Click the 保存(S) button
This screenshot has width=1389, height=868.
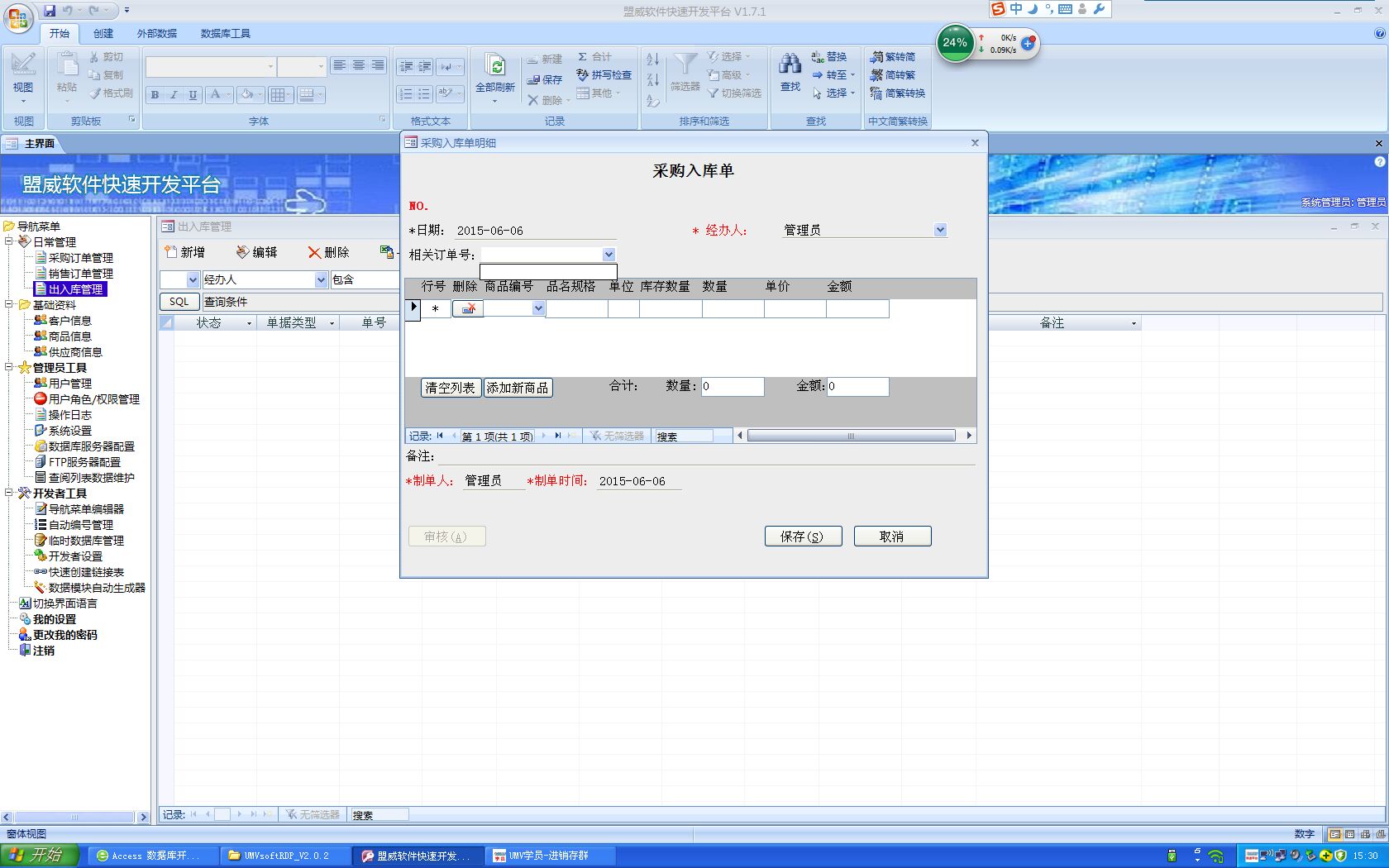tap(803, 537)
